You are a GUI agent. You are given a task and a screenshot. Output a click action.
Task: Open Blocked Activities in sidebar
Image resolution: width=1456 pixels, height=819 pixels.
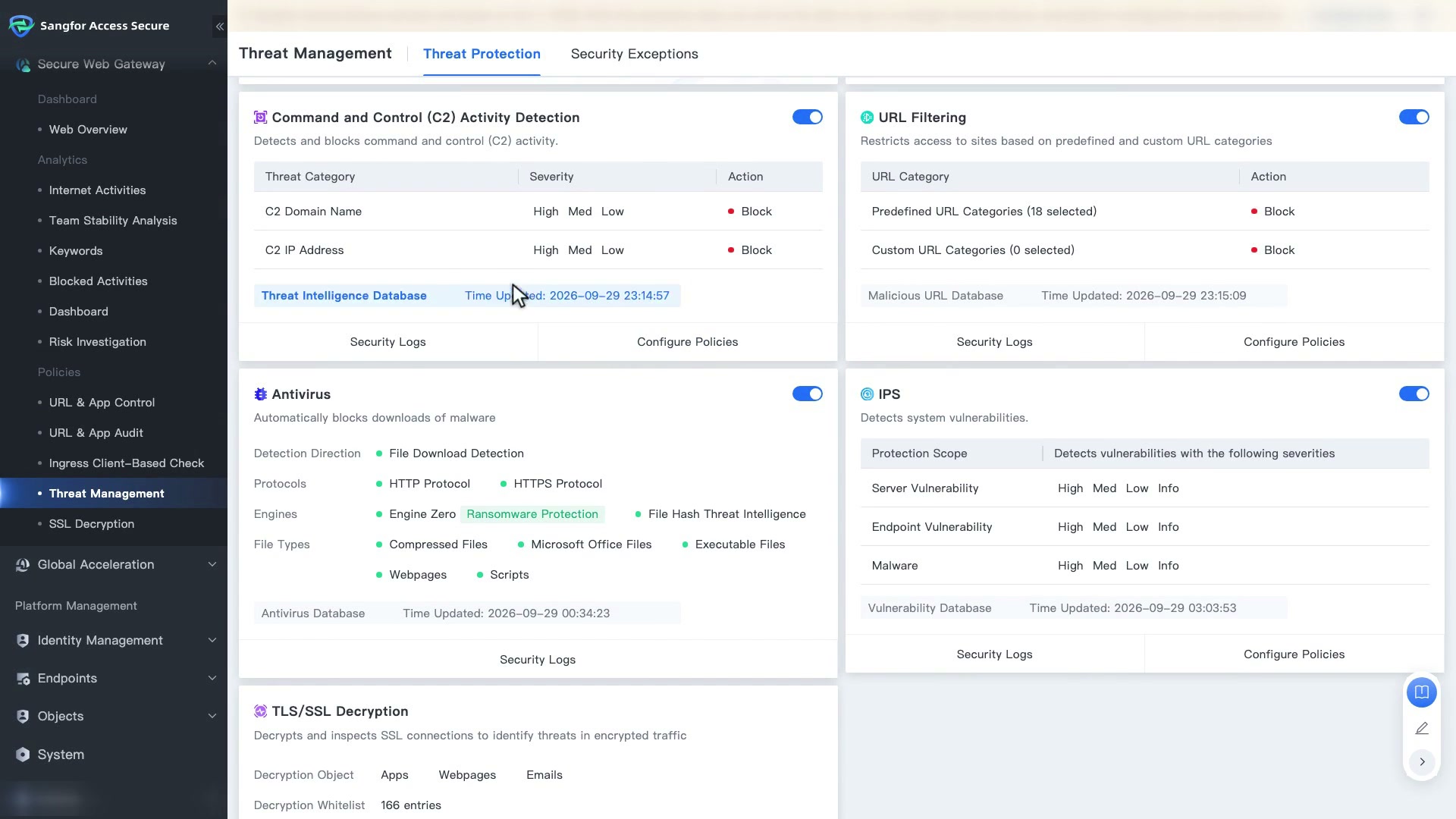point(99,281)
